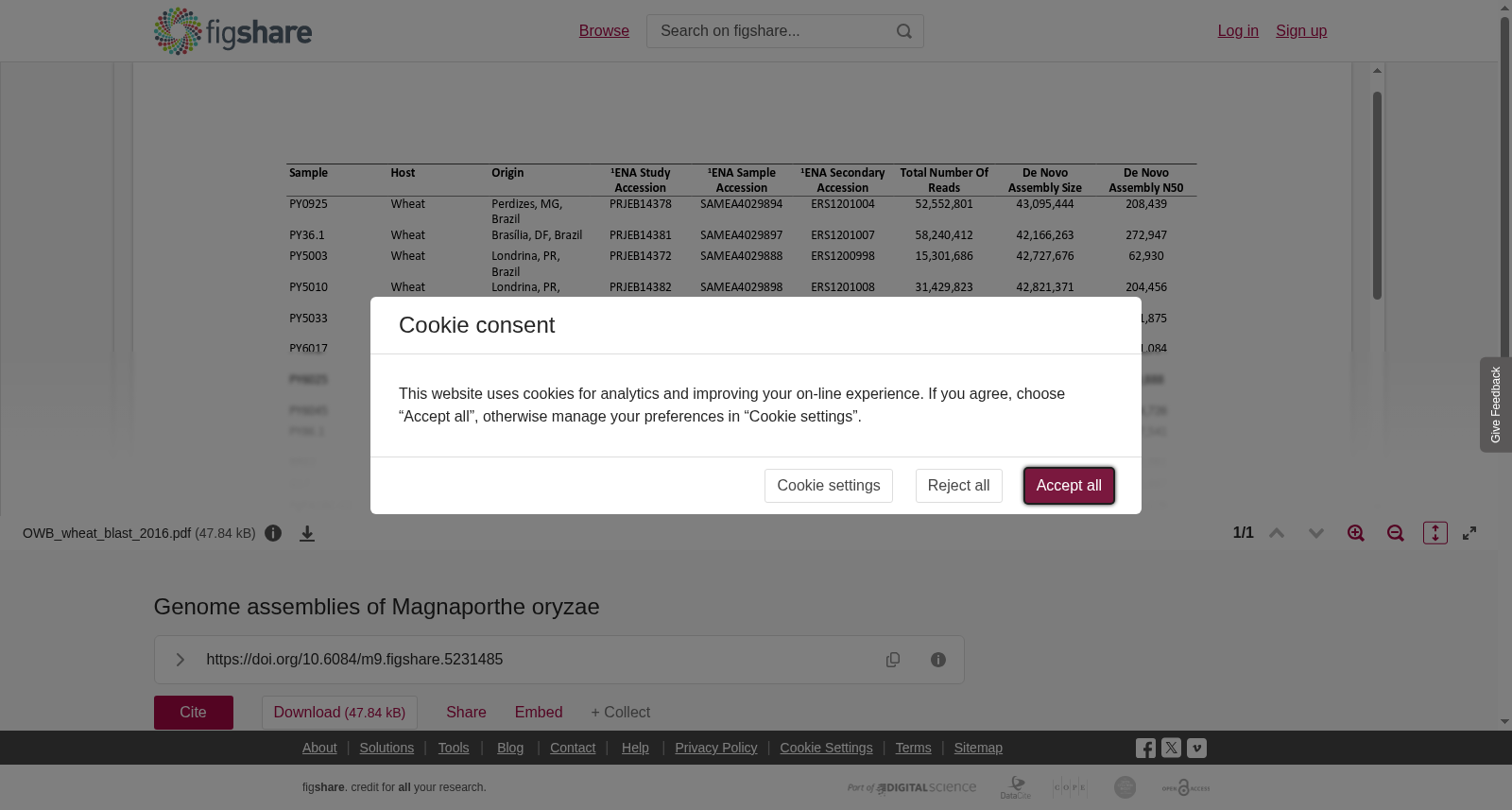Click the Digital Science logo
This screenshot has height=810, width=1512.
click(x=912, y=787)
